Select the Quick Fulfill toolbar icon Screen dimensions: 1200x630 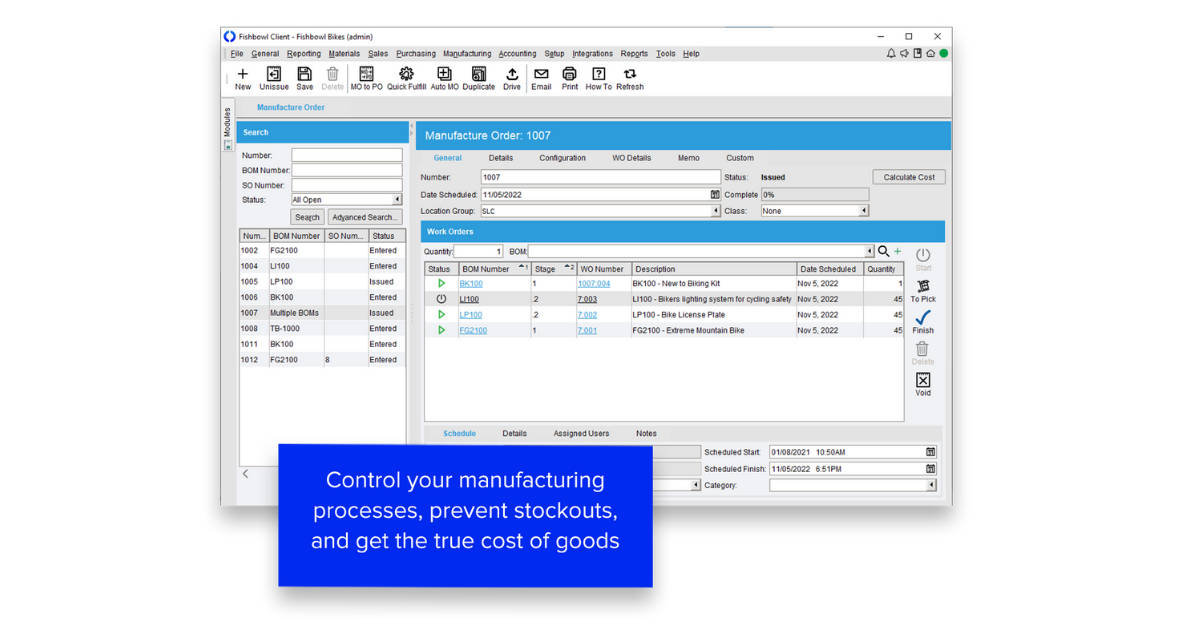coord(406,74)
